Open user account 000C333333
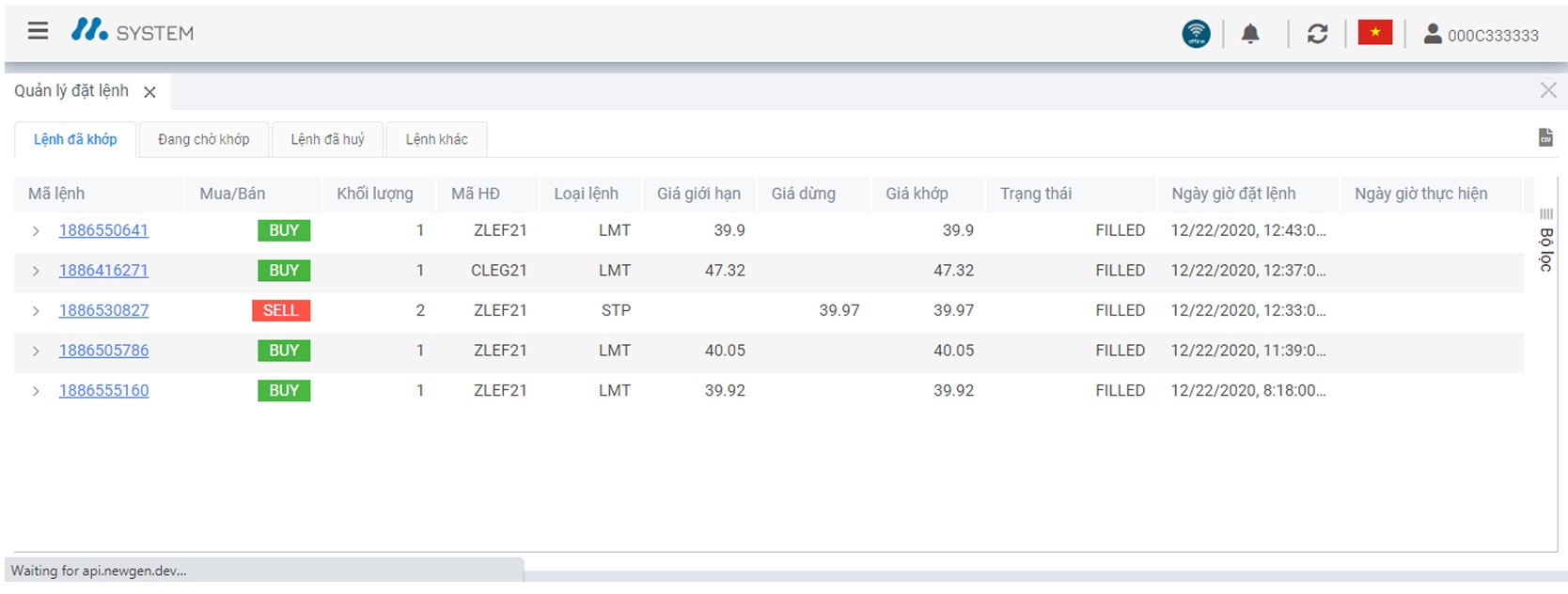Image resolution: width=1568 pixels, height=594 pixels. (x=1482, y=35)
